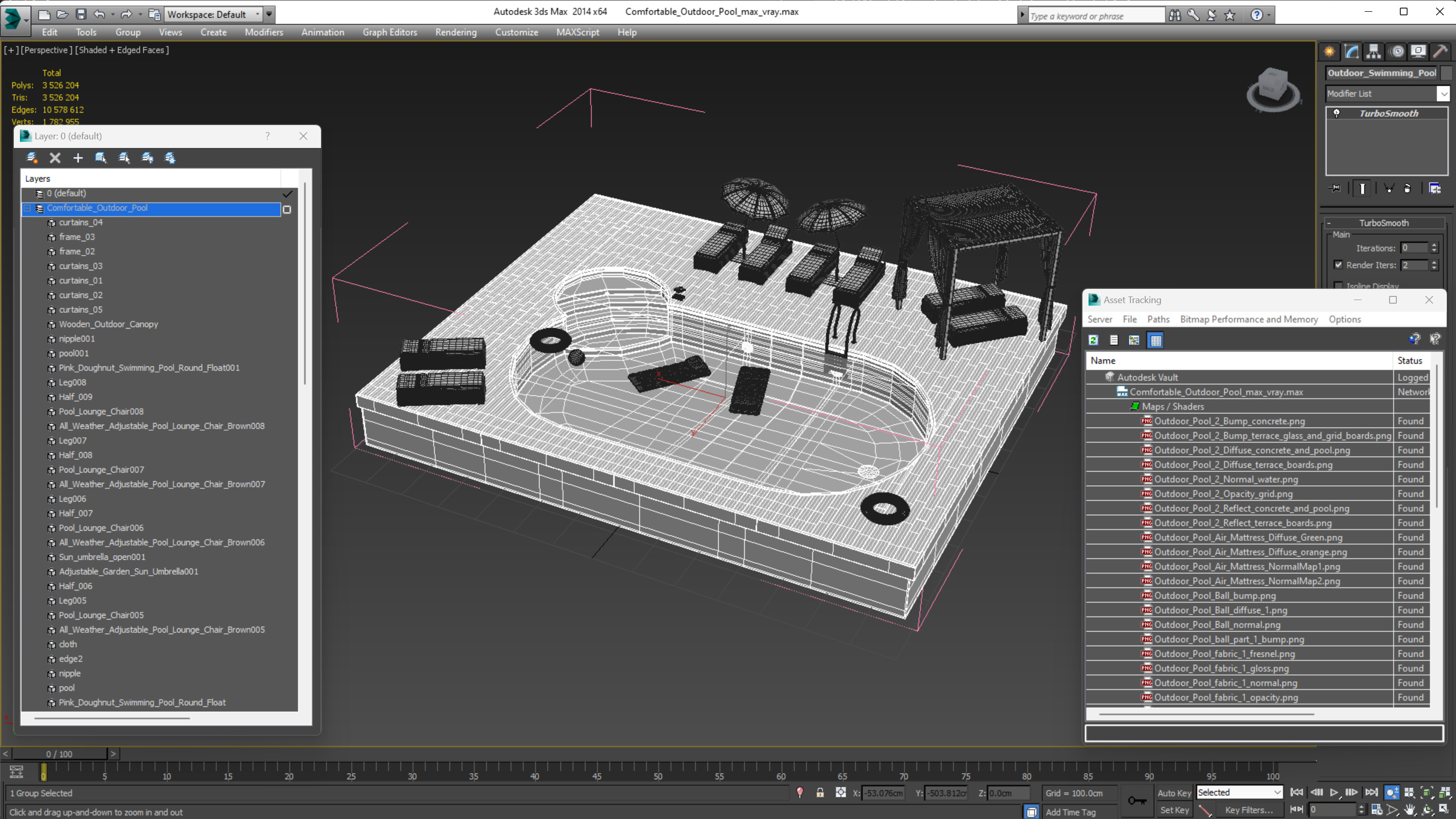
Task: Open the key filter Selected dropdown
Action: pyautogui.click(x=1277, y=792)
